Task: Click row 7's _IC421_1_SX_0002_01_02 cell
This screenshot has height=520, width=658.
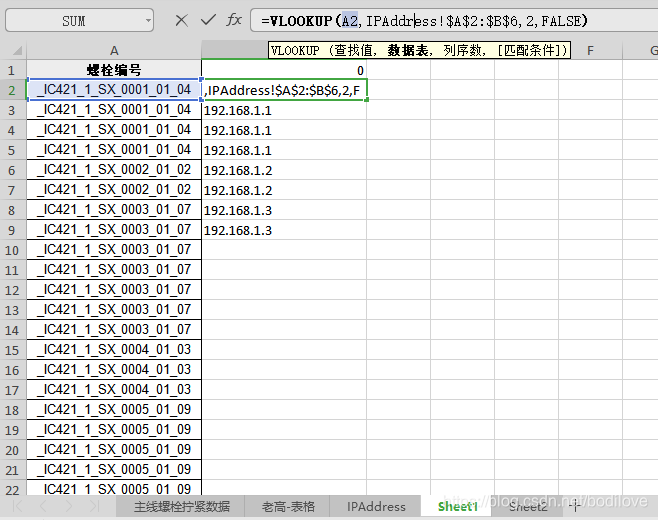Action: pos(114,190)
